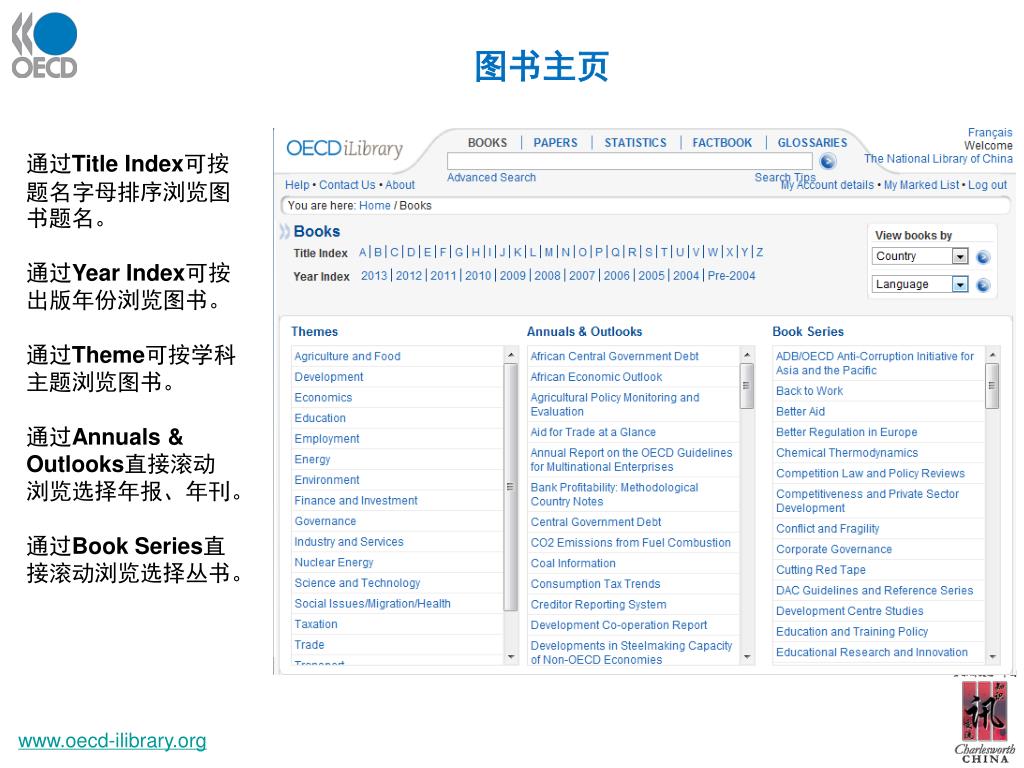This screenshot has height=768, width=1024.
Task: Open Cutting Red Tape series
Action: 821,569
